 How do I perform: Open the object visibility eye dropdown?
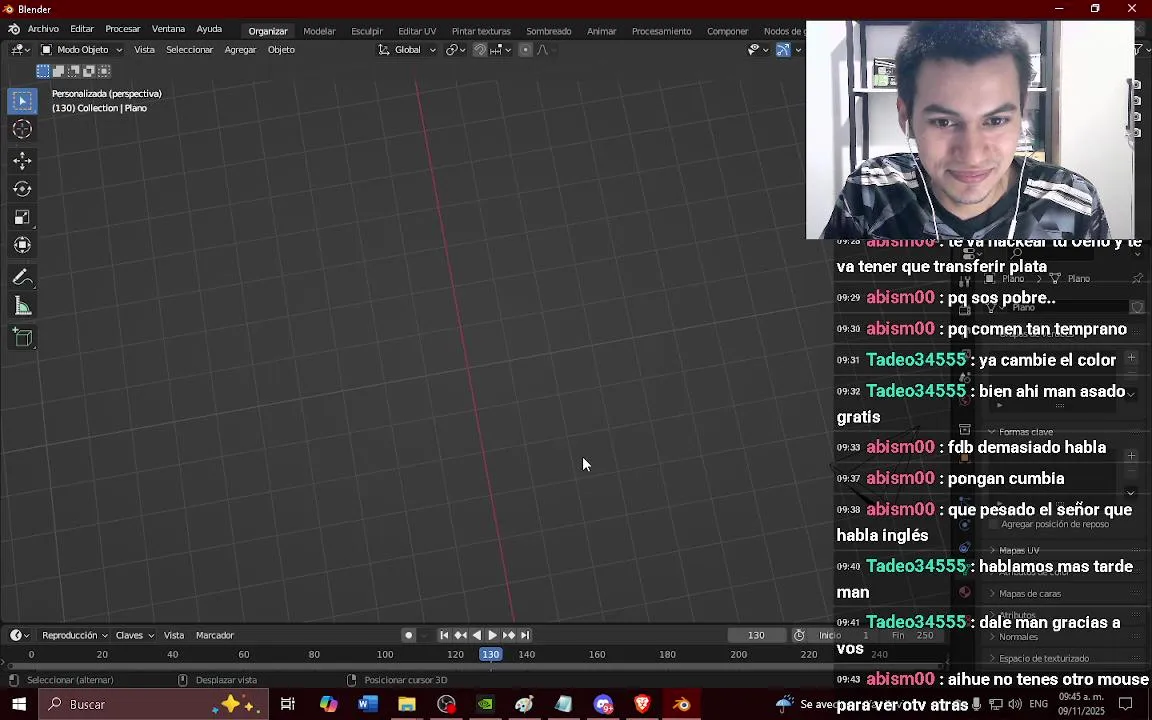click(x=757, y=50)
